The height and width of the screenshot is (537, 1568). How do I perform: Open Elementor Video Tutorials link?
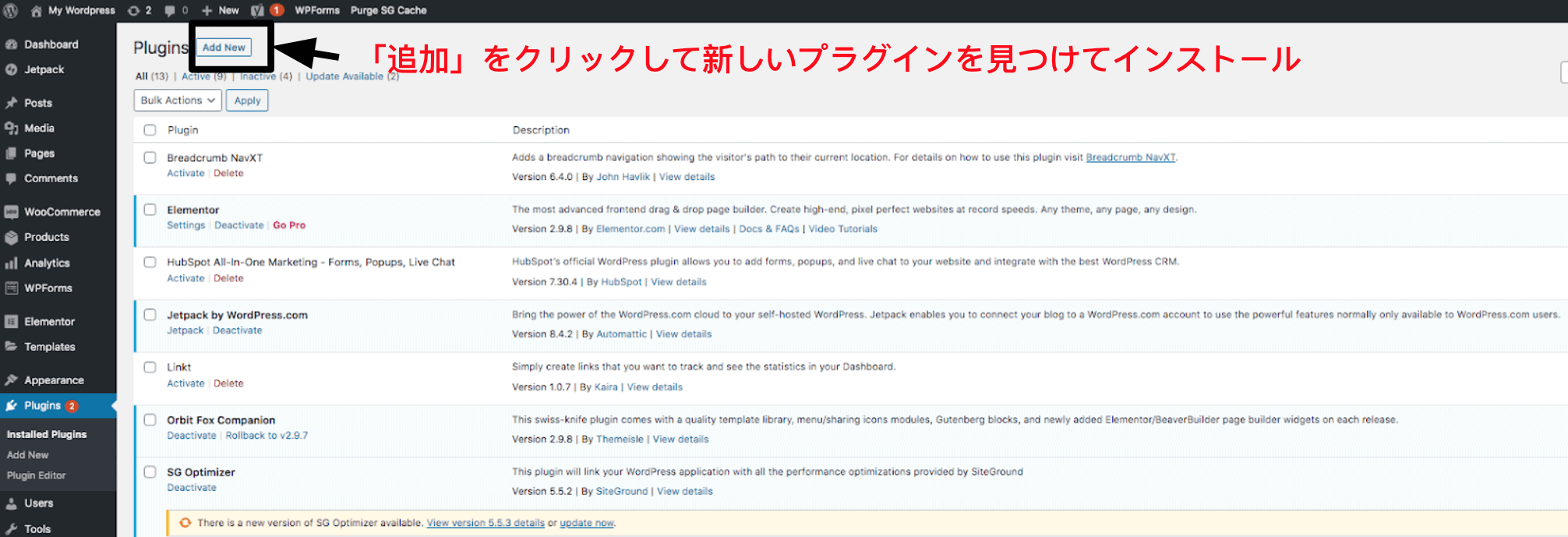pyautogui.click(x=842, y=229)
